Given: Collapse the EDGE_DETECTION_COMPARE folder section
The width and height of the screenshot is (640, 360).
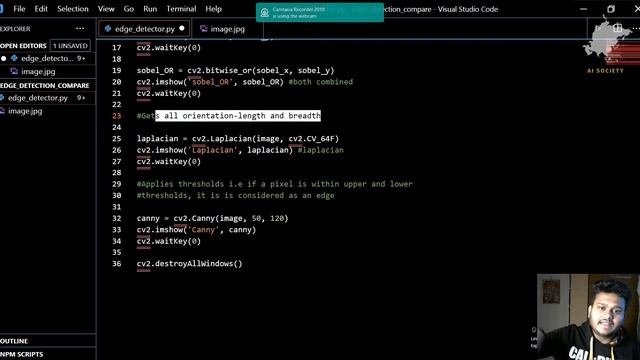Looking at the screenshot, I should tap(45, 85).
